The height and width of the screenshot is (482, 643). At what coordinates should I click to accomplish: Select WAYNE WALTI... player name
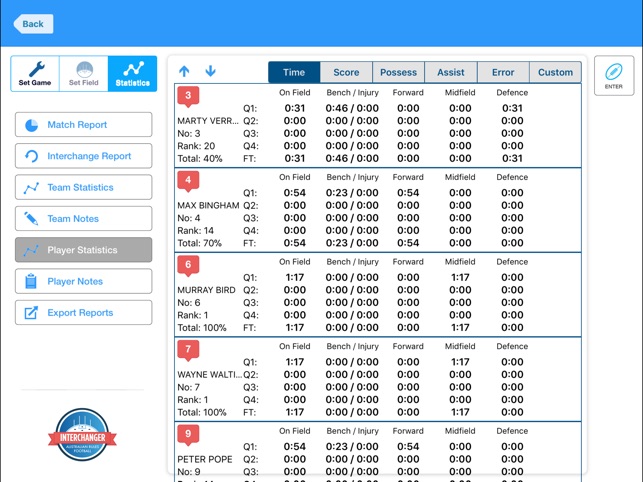click(210, 375)
